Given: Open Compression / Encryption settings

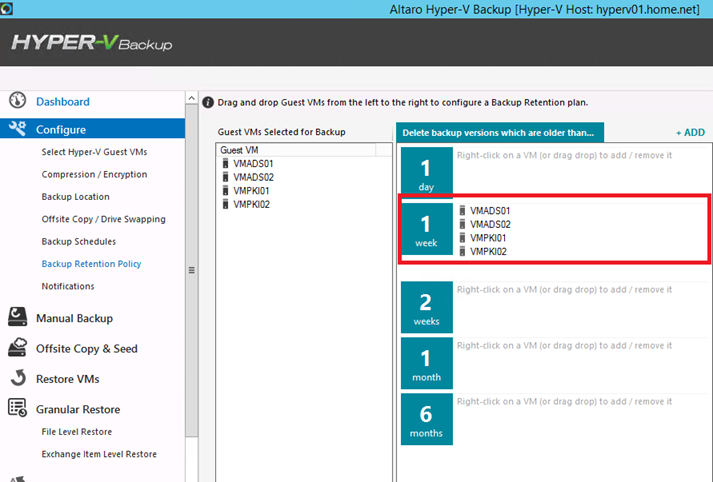Looking at the screenshot, I should pyautogui.click(x=94, y=174).
